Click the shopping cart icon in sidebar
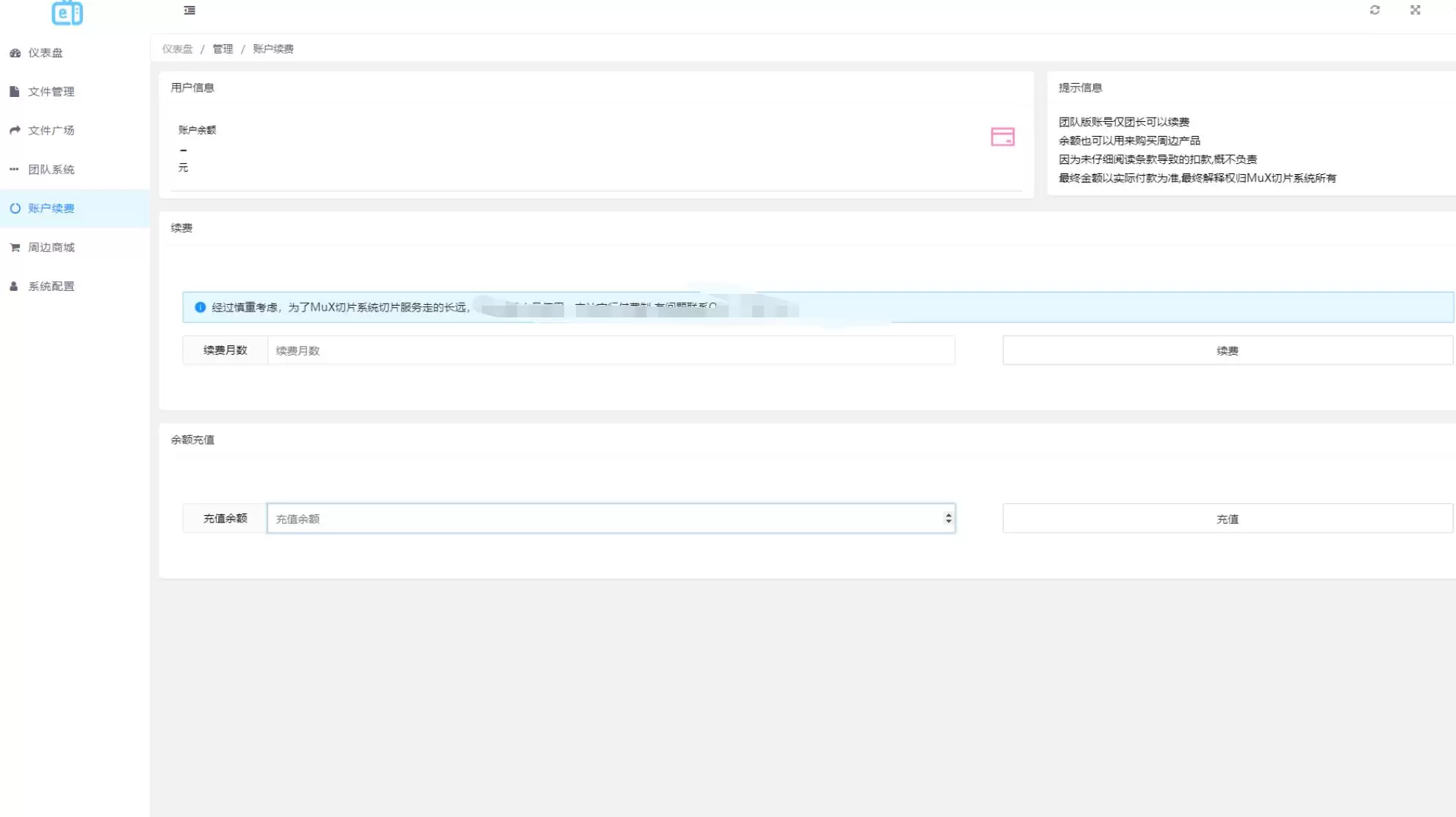Viewport: 1456px width, 817px height. (x=15, y=248)
